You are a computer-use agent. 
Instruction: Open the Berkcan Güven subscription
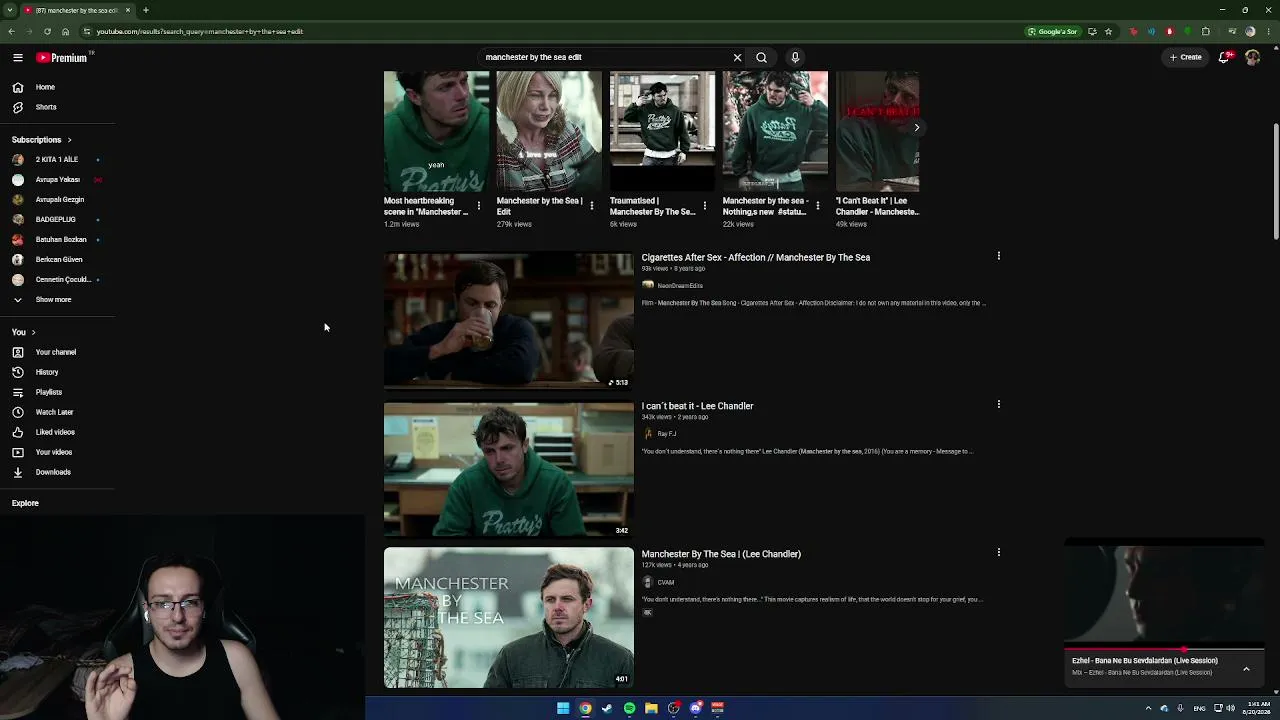(56, 260)
